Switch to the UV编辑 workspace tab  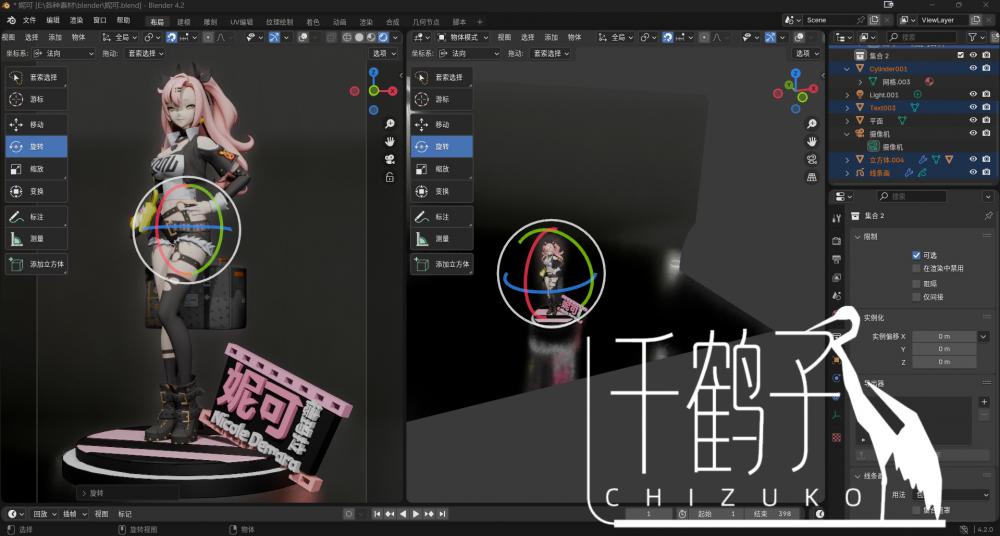pos(242,22)
